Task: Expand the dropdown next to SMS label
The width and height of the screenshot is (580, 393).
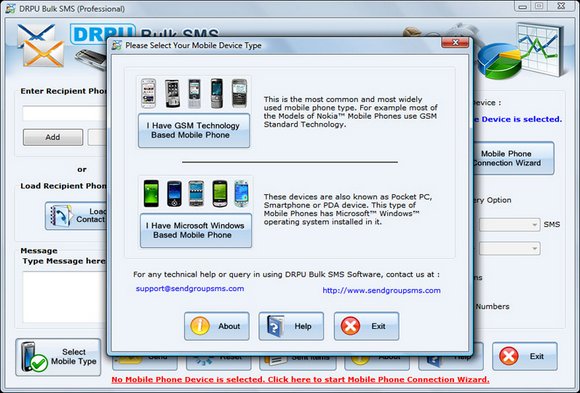Action: click(509, 225)
